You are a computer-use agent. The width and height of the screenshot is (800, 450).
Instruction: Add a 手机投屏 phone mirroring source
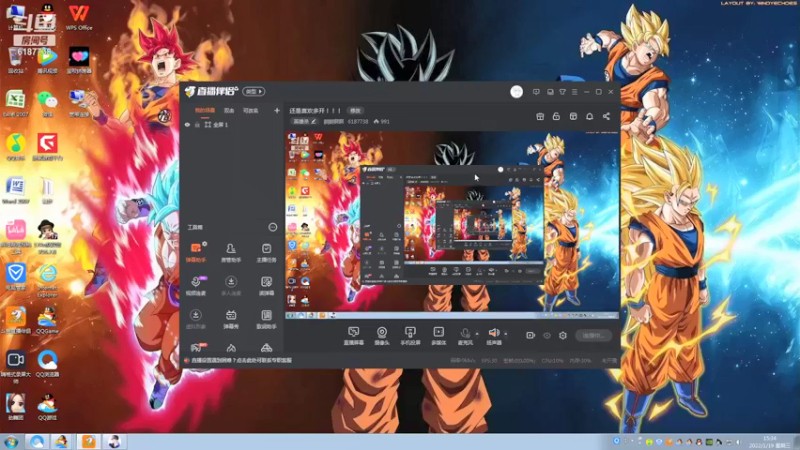[410, 336]
